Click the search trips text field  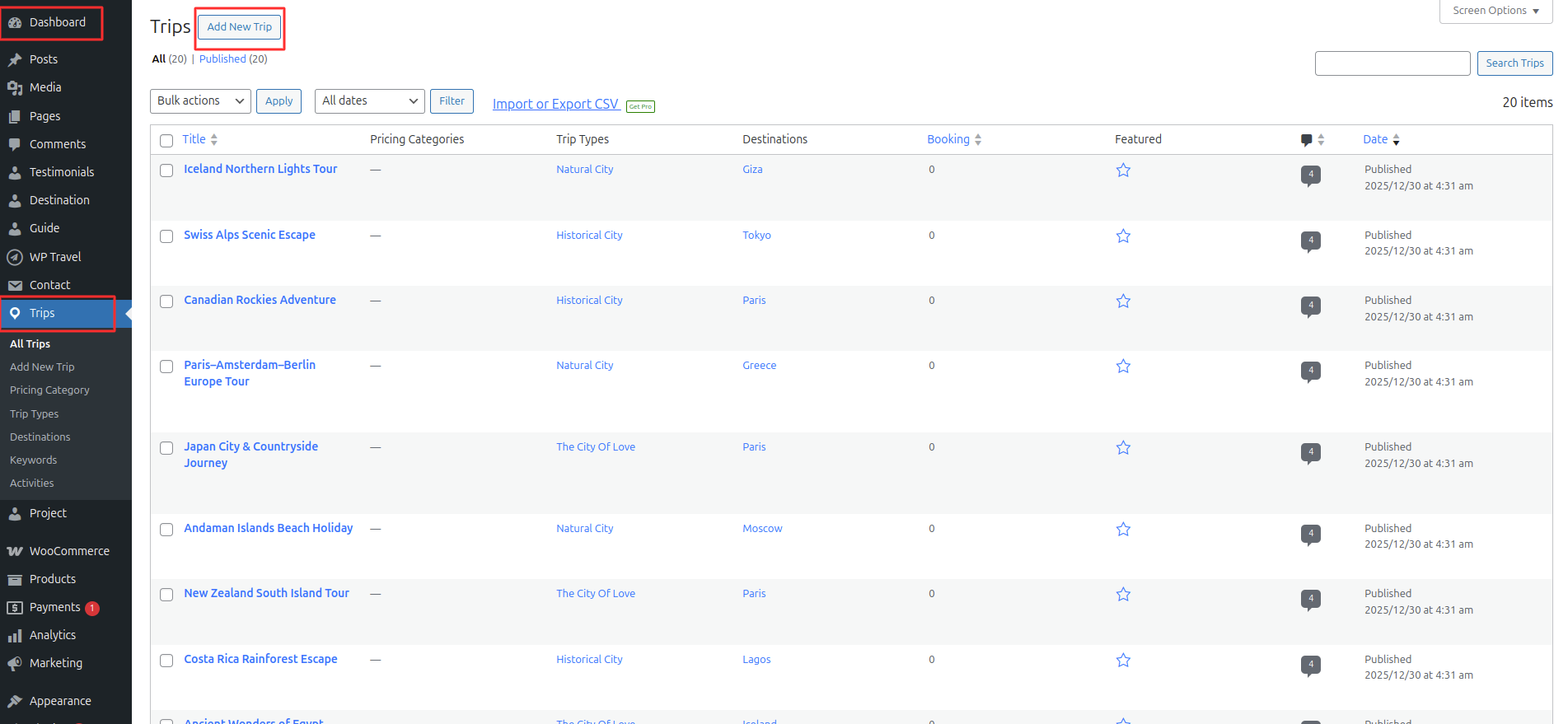tap(1392, 63)
